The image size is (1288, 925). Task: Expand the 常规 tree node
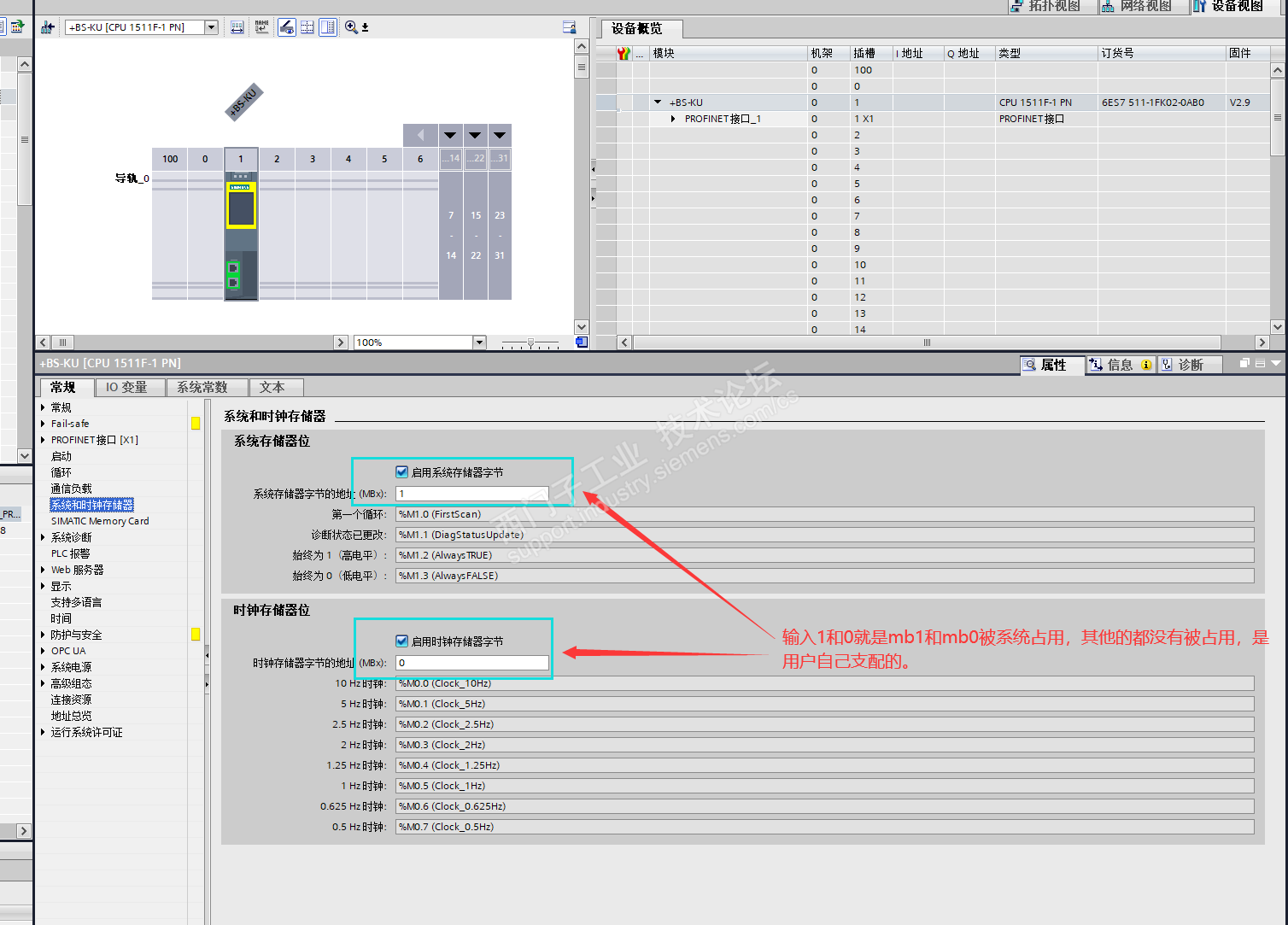[x=43, y=407]
